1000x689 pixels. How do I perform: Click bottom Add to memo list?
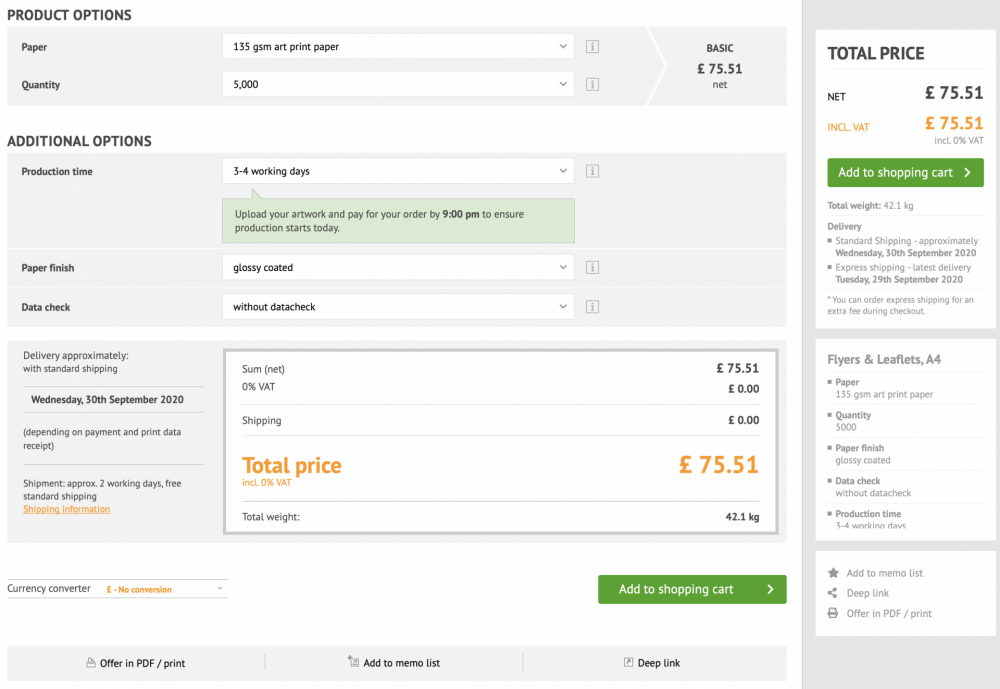[394, 663]
